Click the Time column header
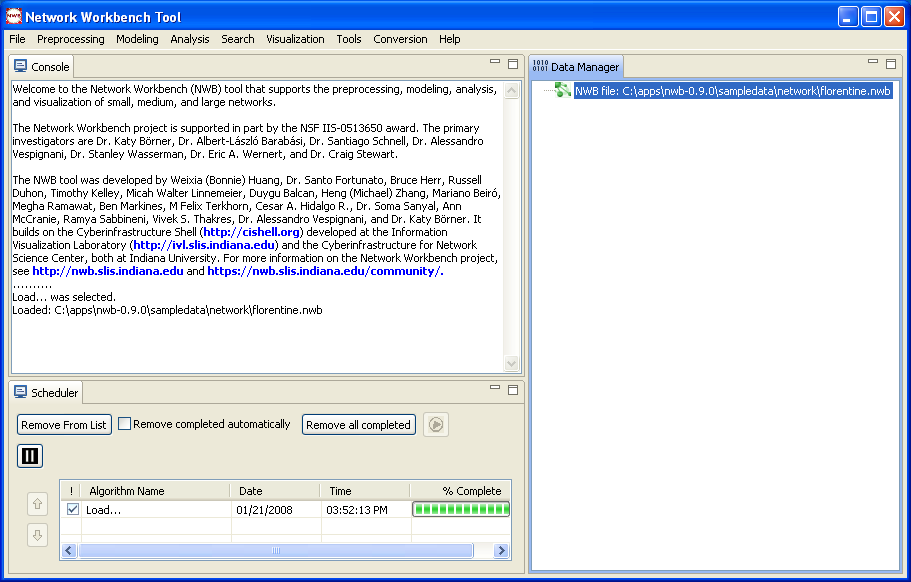911x582 pixels. pyautogui.click(x=365, y=491)
